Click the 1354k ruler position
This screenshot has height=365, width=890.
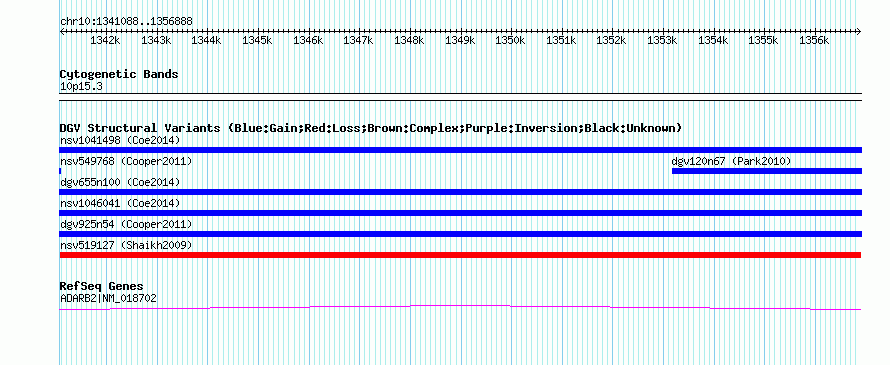[x=713, y=41]
